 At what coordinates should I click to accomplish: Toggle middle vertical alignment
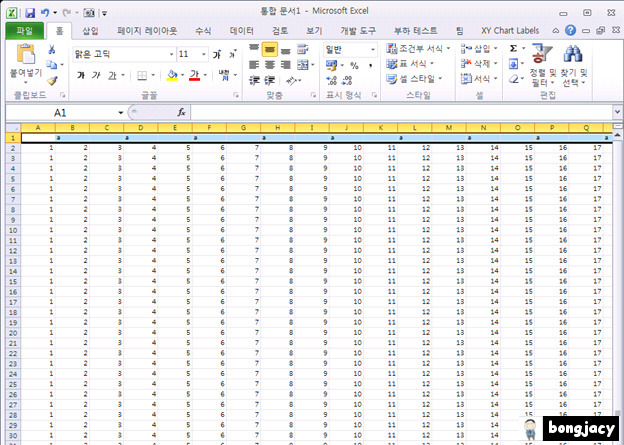click(x=270, y=49)
